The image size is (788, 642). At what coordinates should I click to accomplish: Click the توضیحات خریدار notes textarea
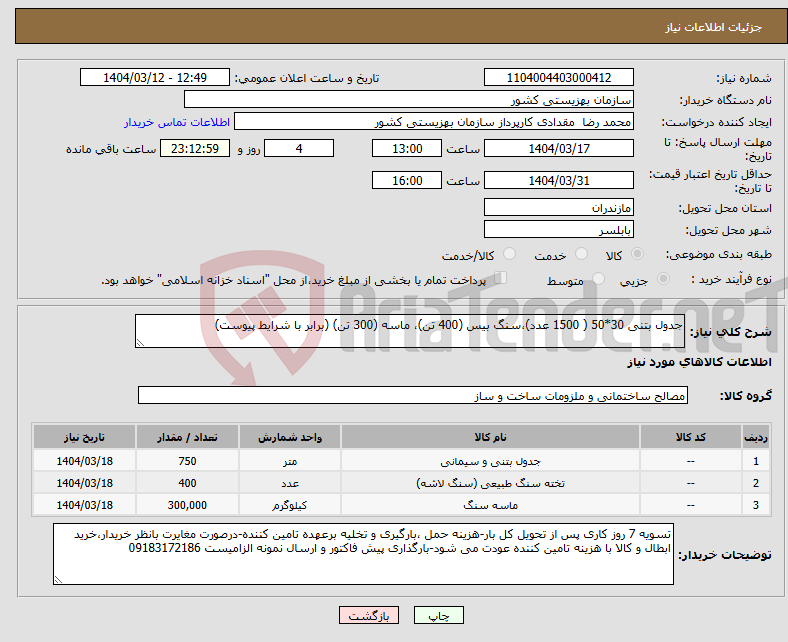[363, 554]
